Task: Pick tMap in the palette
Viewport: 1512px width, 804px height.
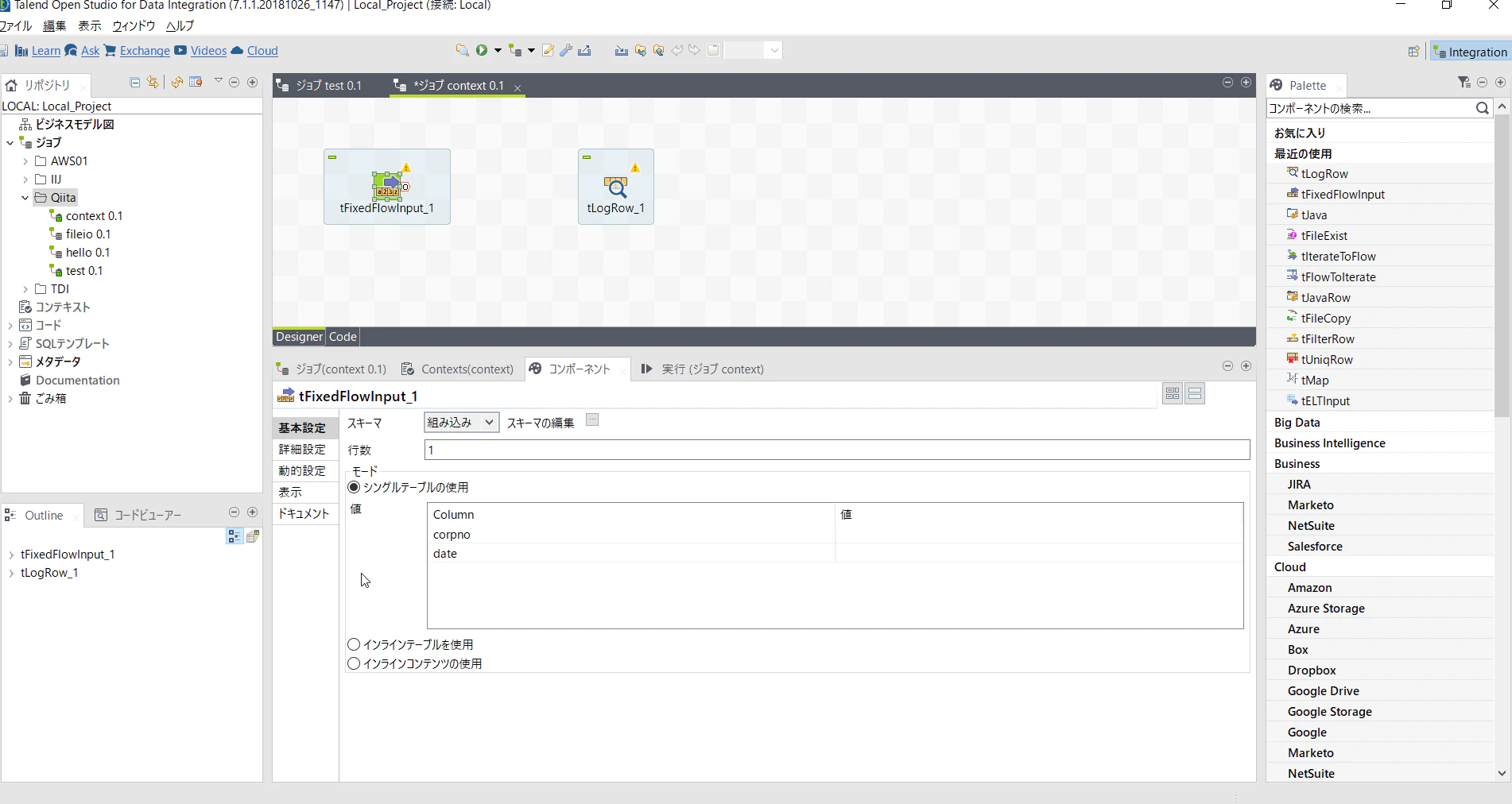Action: 1315,380
